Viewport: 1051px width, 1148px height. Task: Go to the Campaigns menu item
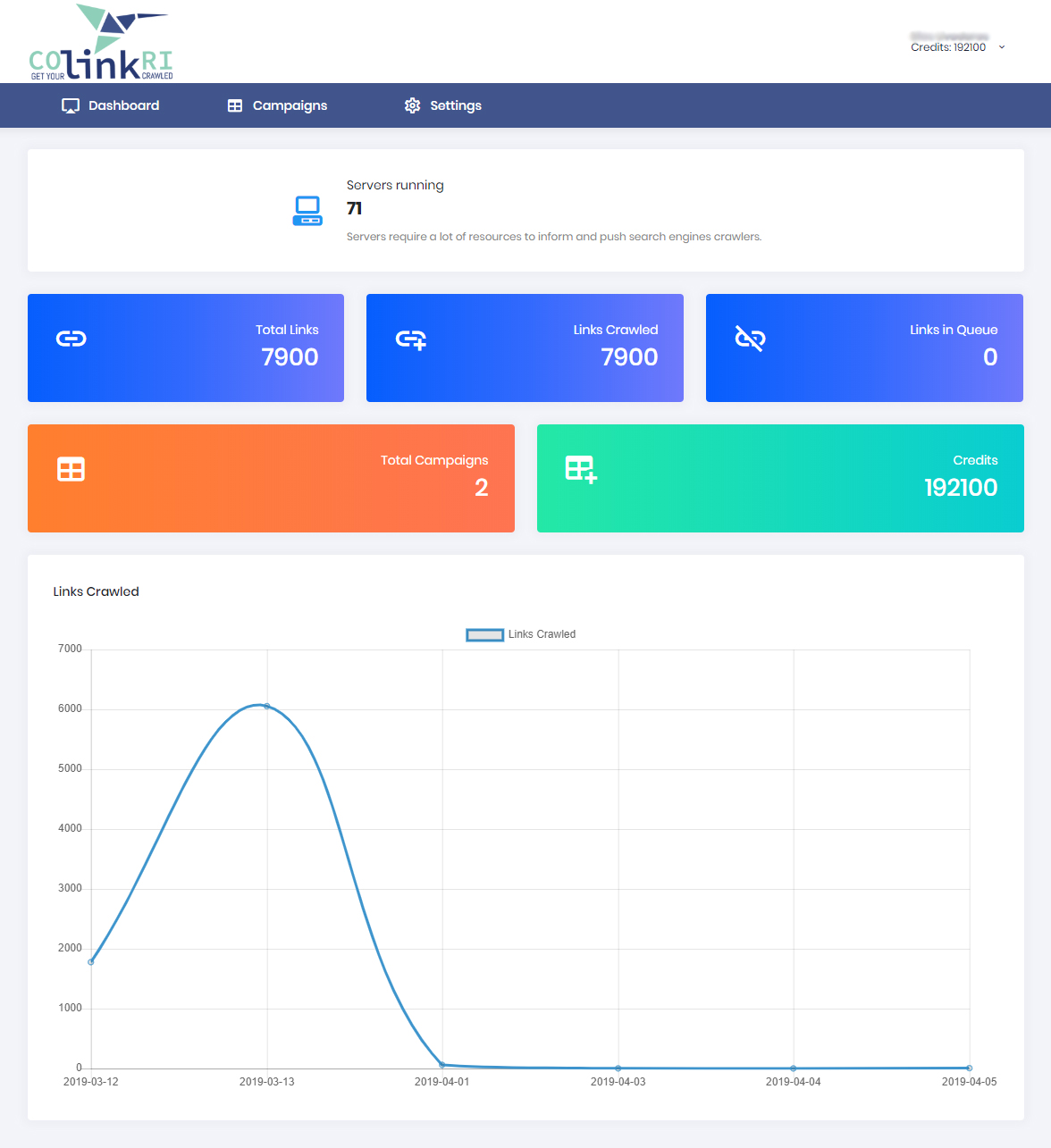[x=290, y=105]
